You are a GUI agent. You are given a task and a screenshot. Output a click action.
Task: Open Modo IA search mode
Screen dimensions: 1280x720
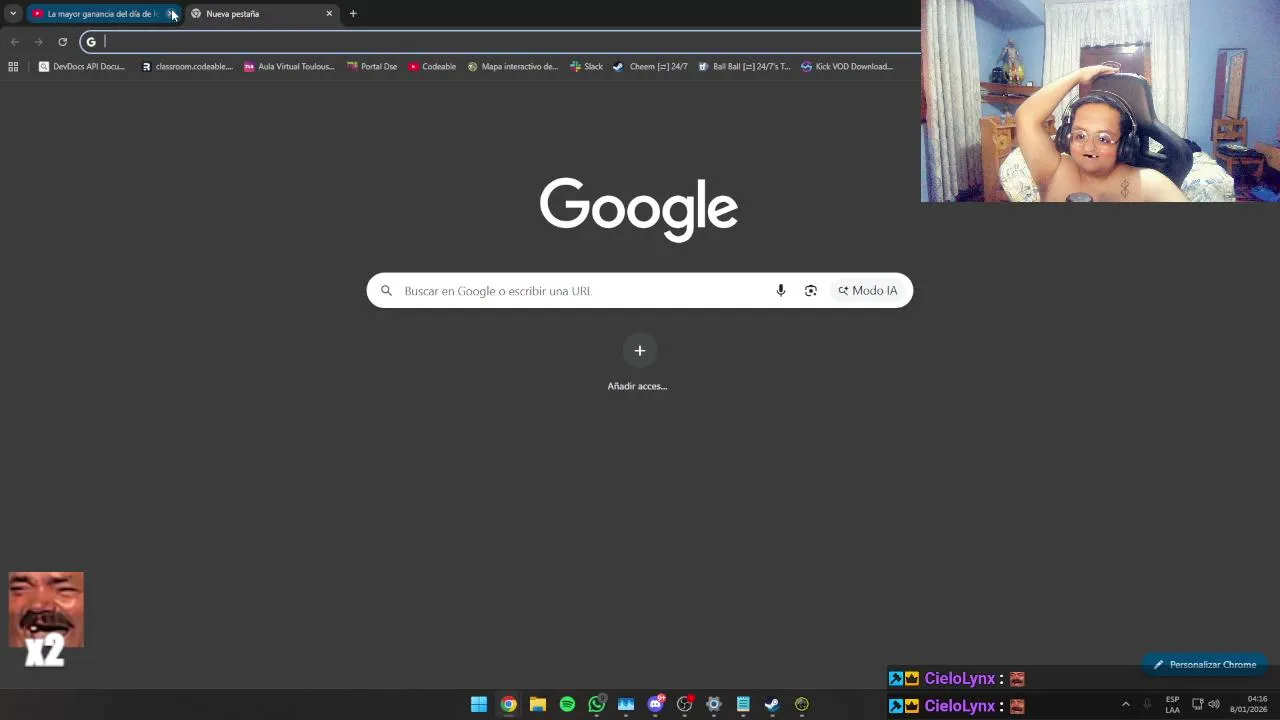pyautogui.click(x=868, y=291)
